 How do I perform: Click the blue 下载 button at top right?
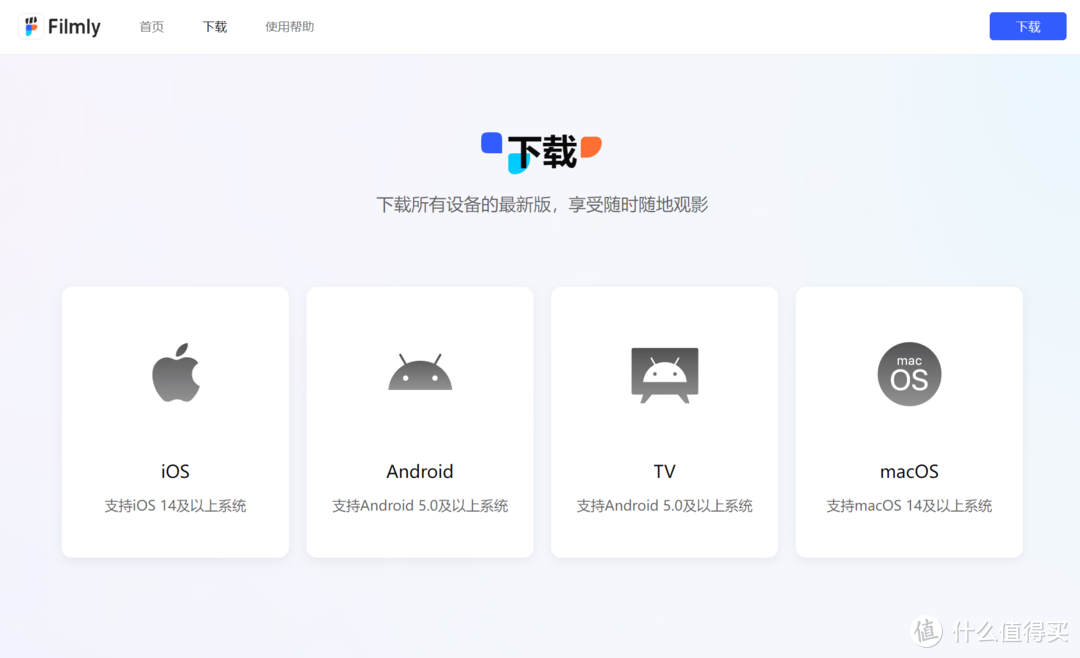click(x=1028, y=26)
